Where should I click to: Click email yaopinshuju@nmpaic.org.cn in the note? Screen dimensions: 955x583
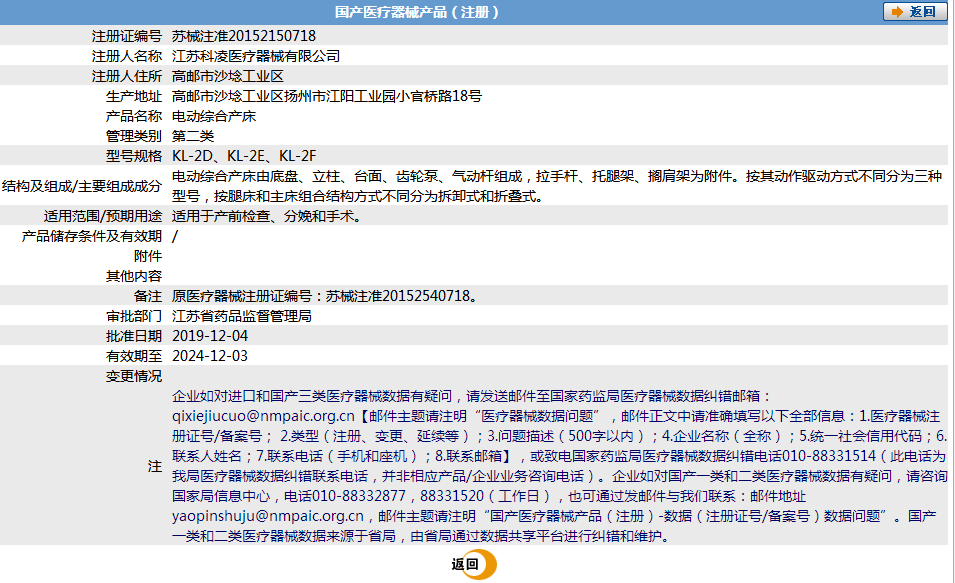pos(268,516)
